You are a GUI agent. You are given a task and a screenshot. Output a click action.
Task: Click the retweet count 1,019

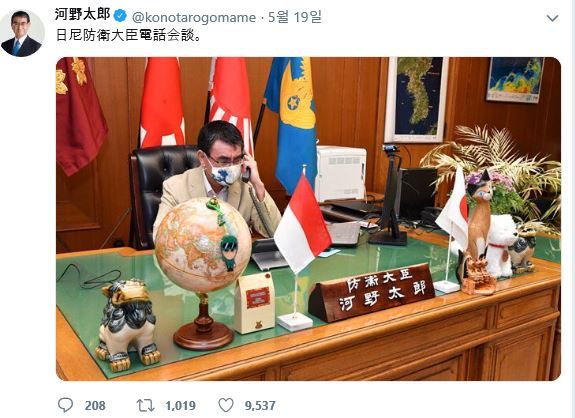point(180,406)
